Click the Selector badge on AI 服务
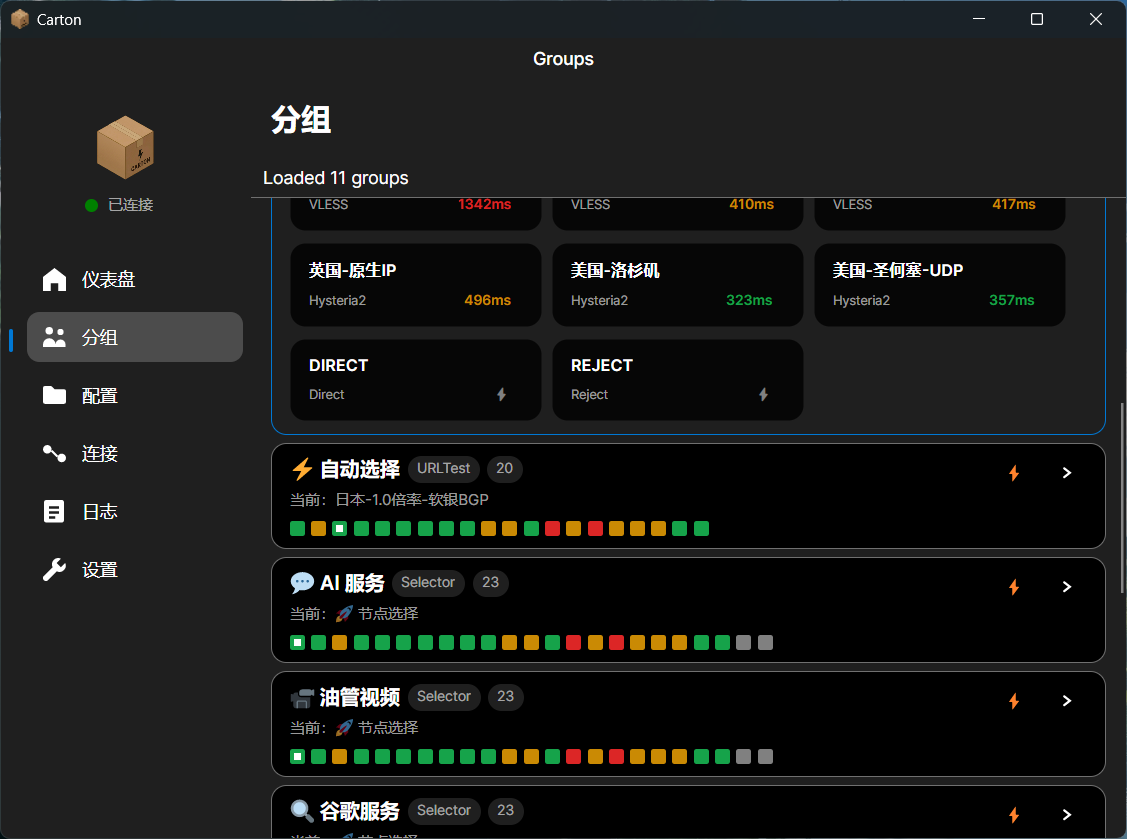Image resolution: width=1127 pixels, height=839 pixels. (428, 582)
